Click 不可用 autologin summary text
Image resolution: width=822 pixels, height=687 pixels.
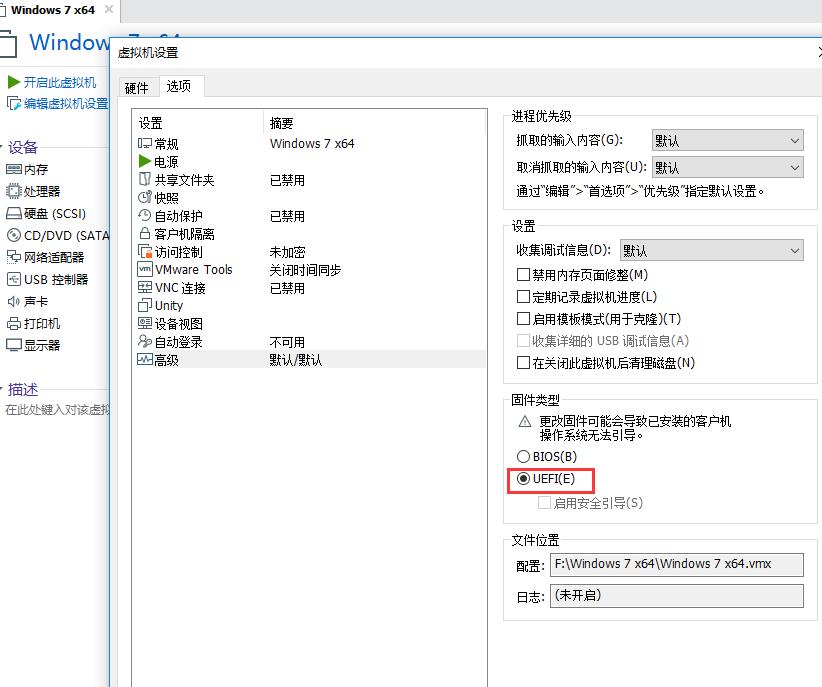287,342
